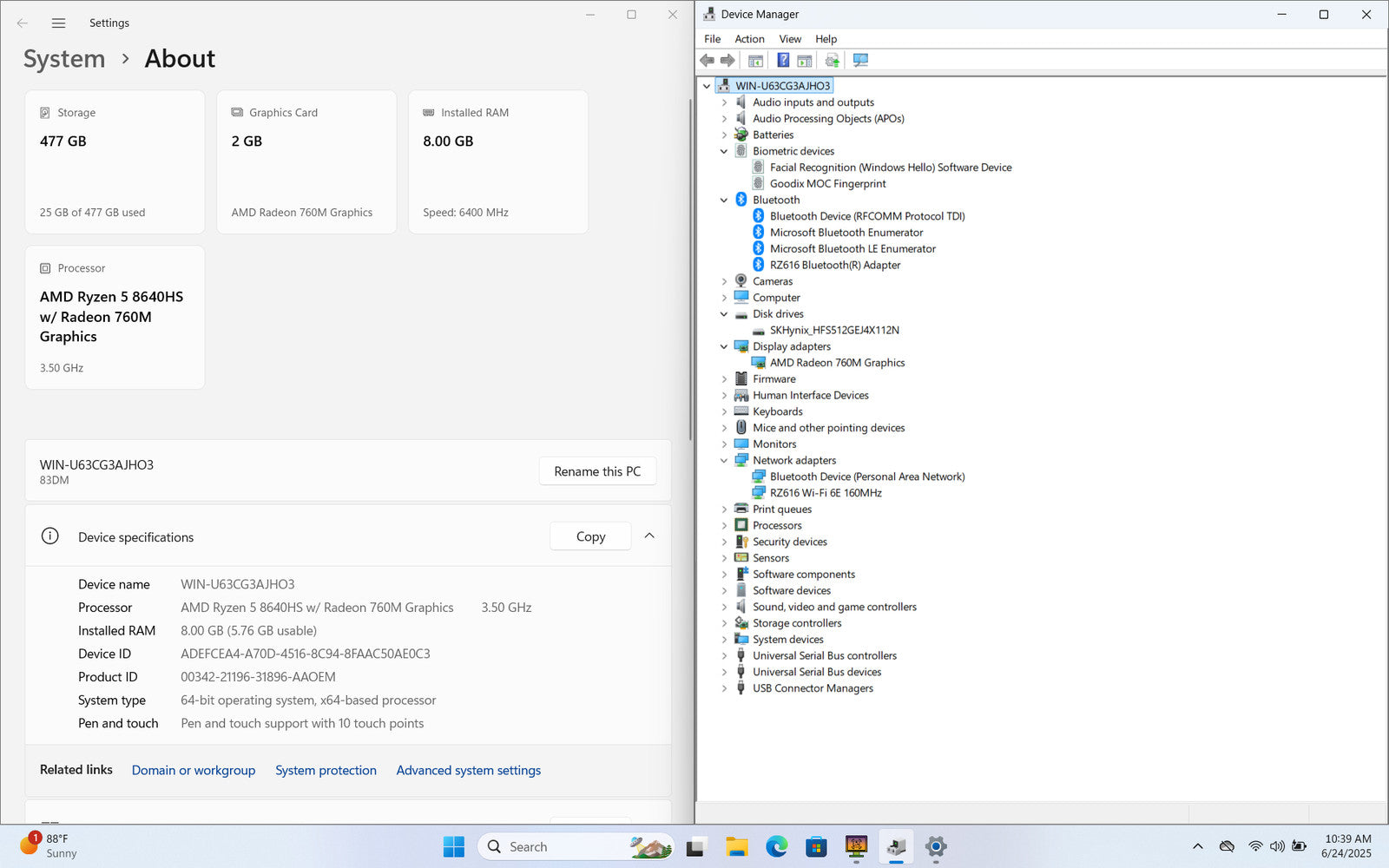Open the clock showing 10:39 AM
The image size is (1389, 868).
[1347, 846]
